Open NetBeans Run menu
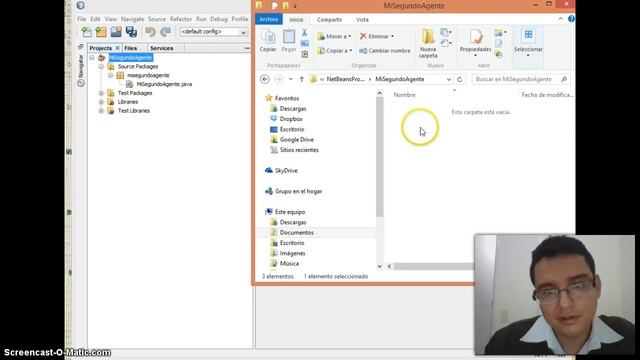The height and width of the screenshot is (360, 640). (x=201, y=19)
